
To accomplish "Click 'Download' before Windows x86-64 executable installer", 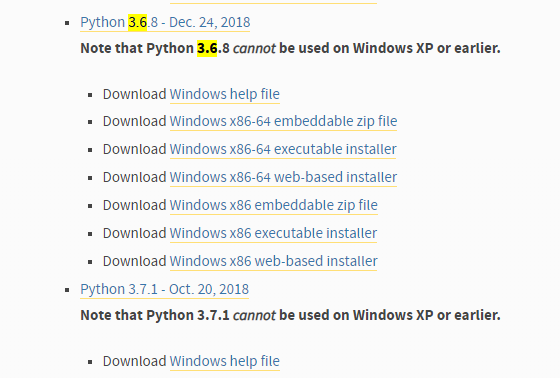I will pos(135,149).
